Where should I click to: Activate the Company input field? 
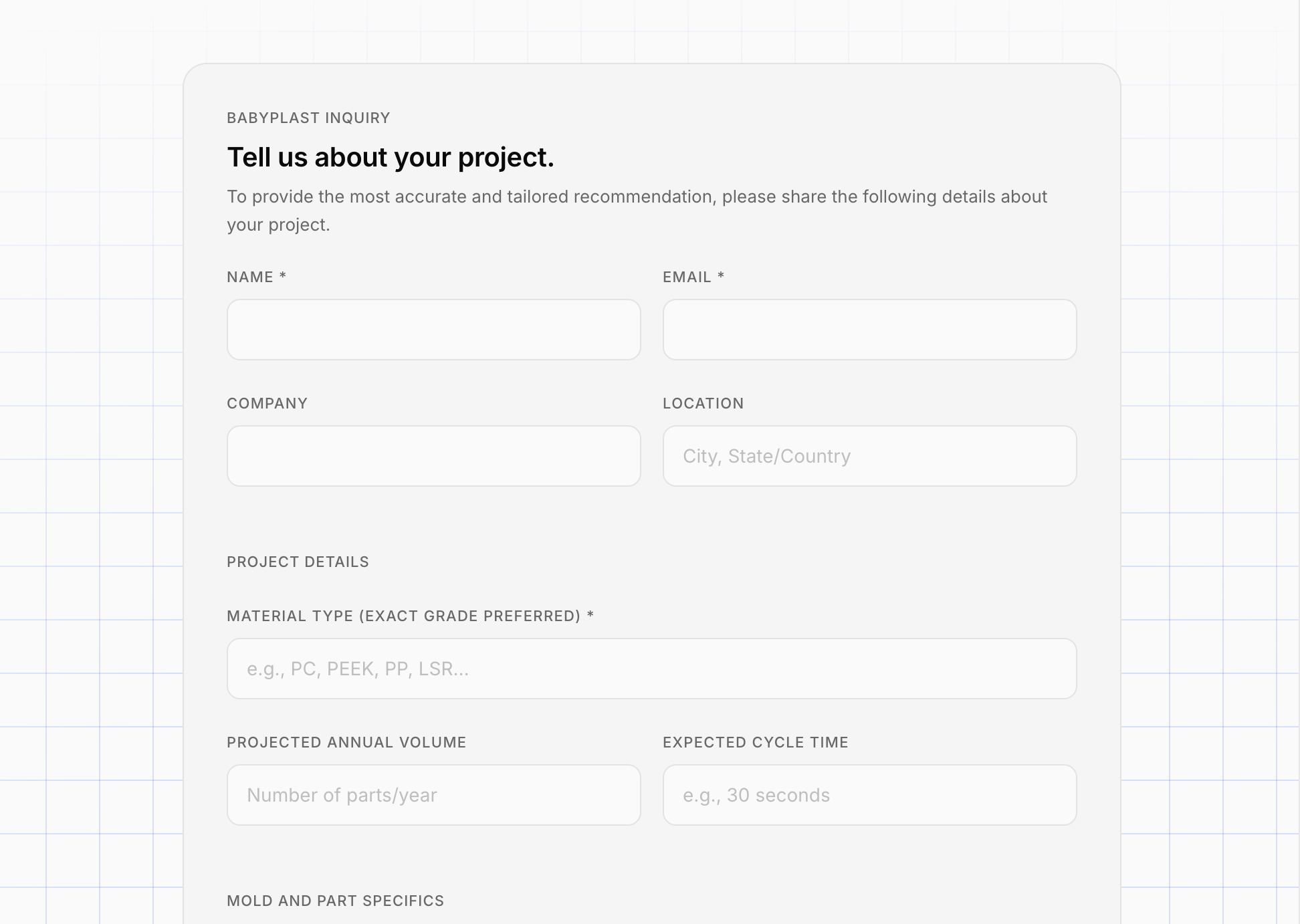coord(434,456)
